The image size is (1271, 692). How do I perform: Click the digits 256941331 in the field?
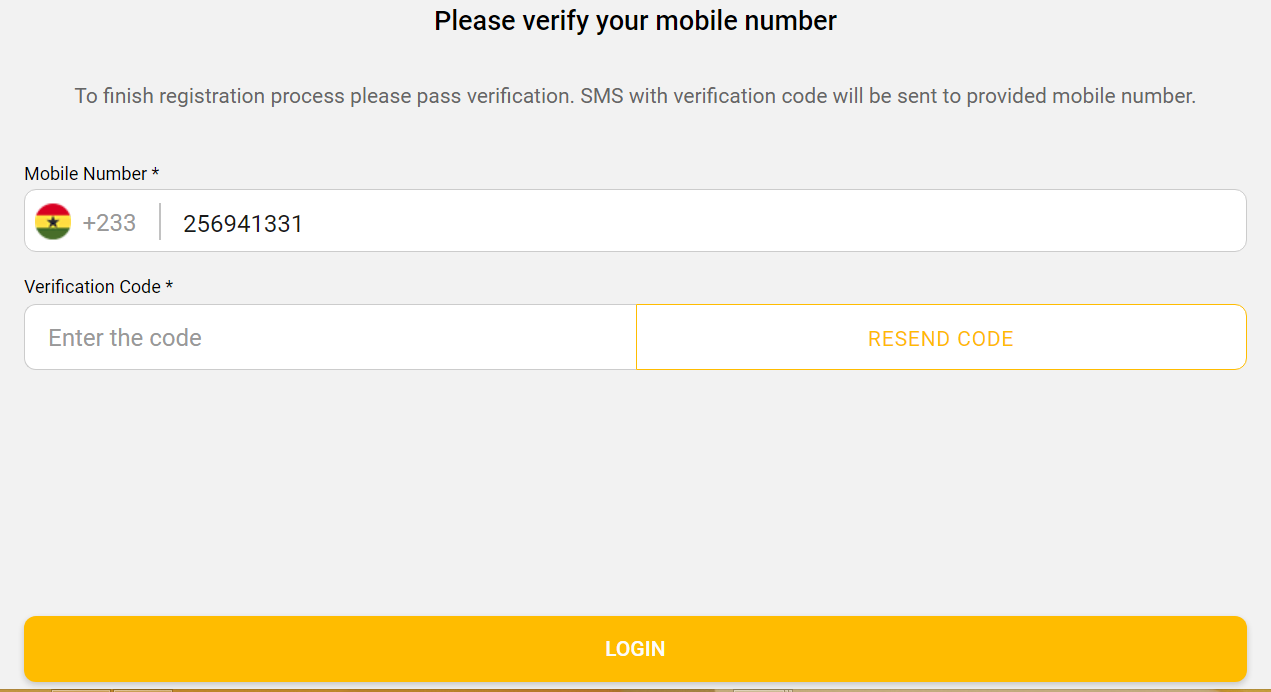243,223
